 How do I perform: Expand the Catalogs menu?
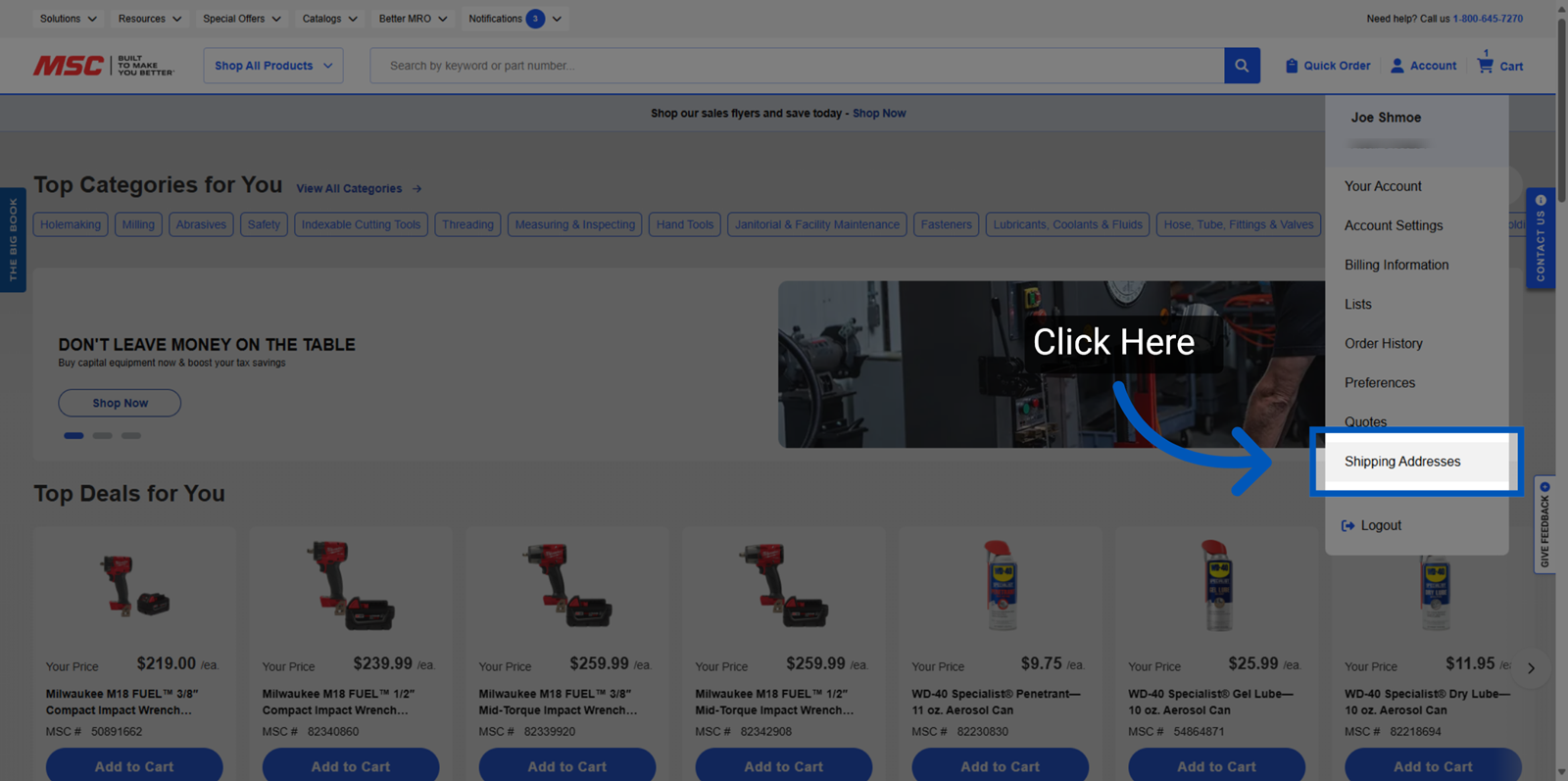(329, 19)
